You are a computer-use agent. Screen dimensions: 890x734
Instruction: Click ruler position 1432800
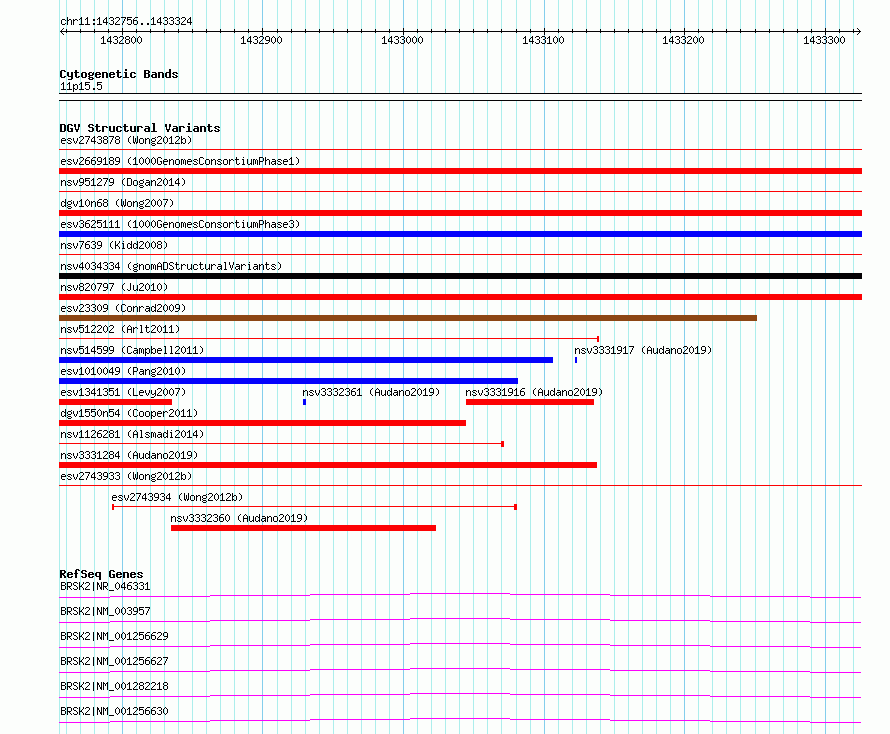pyautogui.click(x=121, y=40)
